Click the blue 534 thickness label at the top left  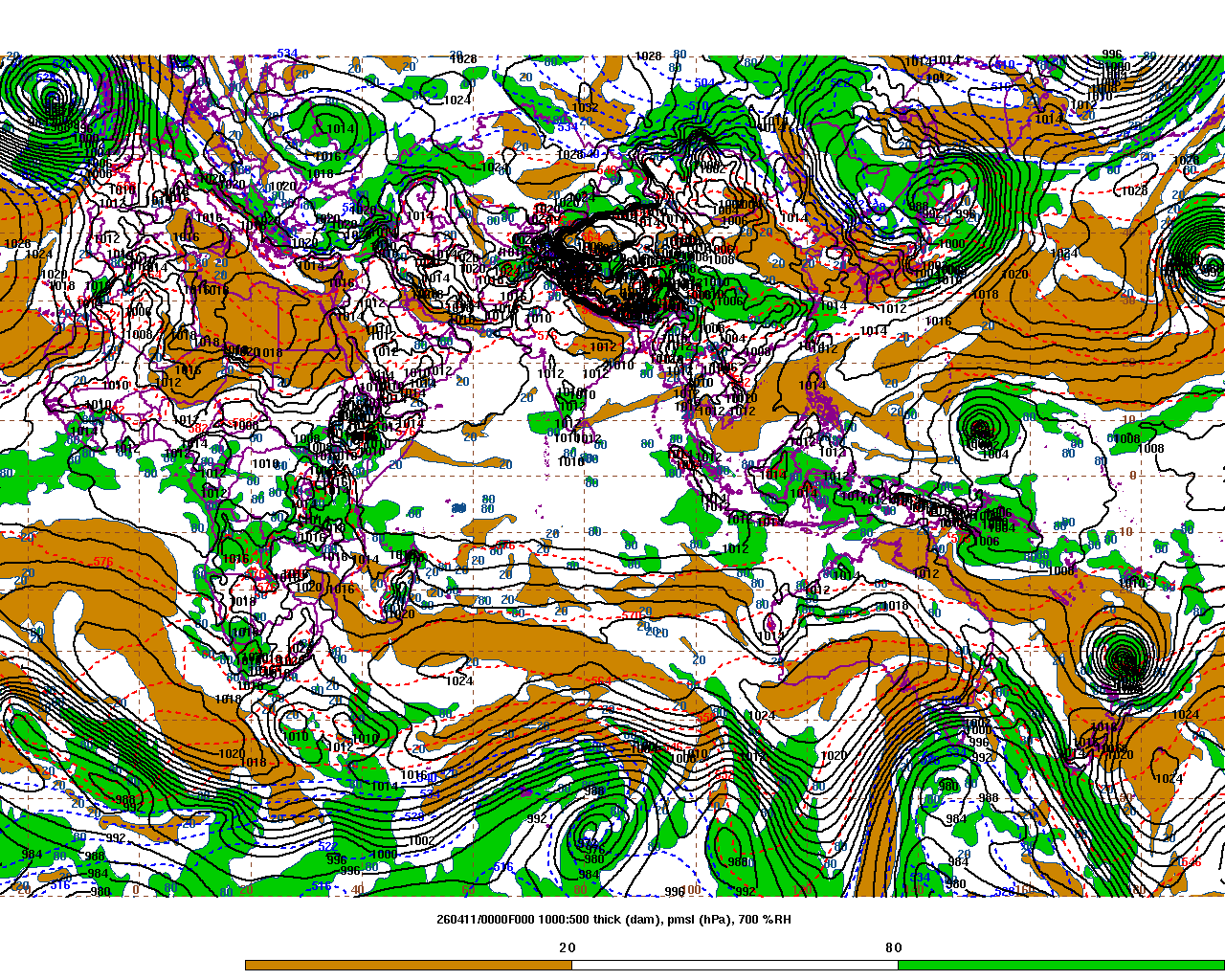(x=287, y=54)
